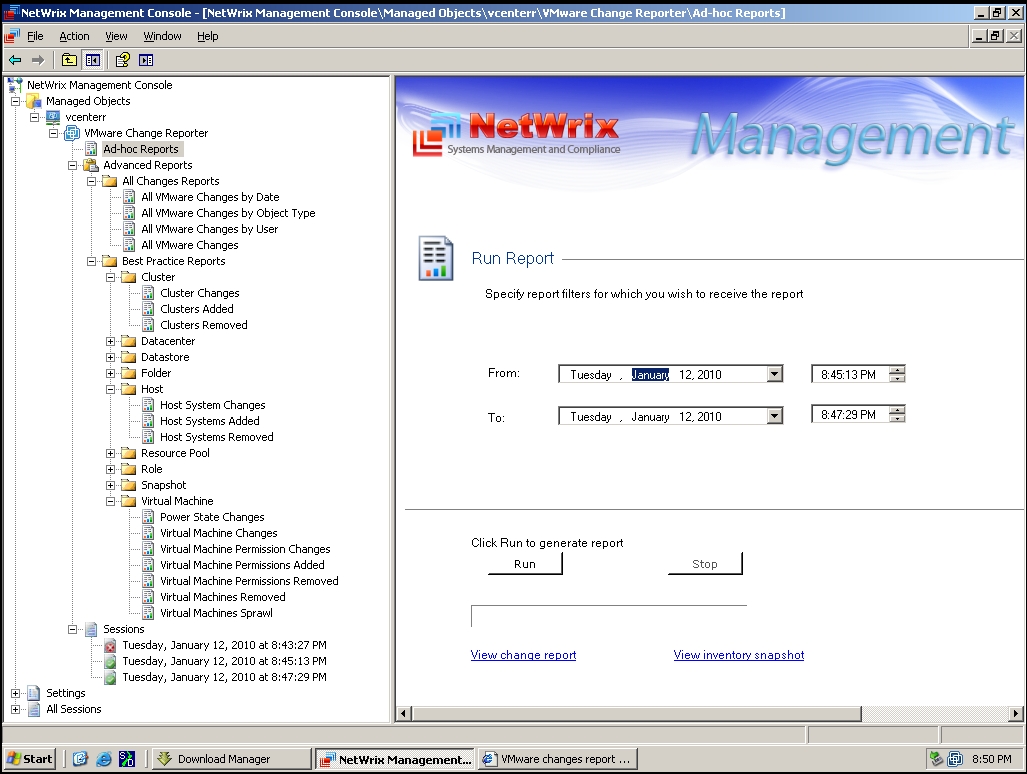Open the Help menu
1027x774 pixels.
coord(208,36)
